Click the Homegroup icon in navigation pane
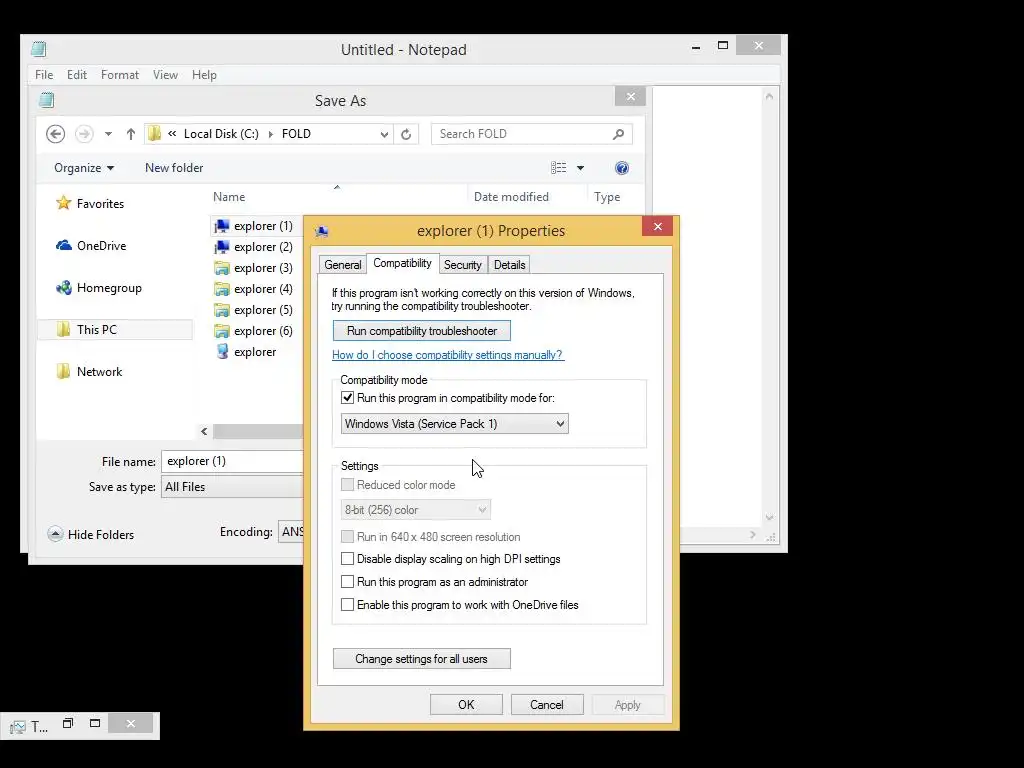Screen dimensions: 1024x768 (63, 287)
